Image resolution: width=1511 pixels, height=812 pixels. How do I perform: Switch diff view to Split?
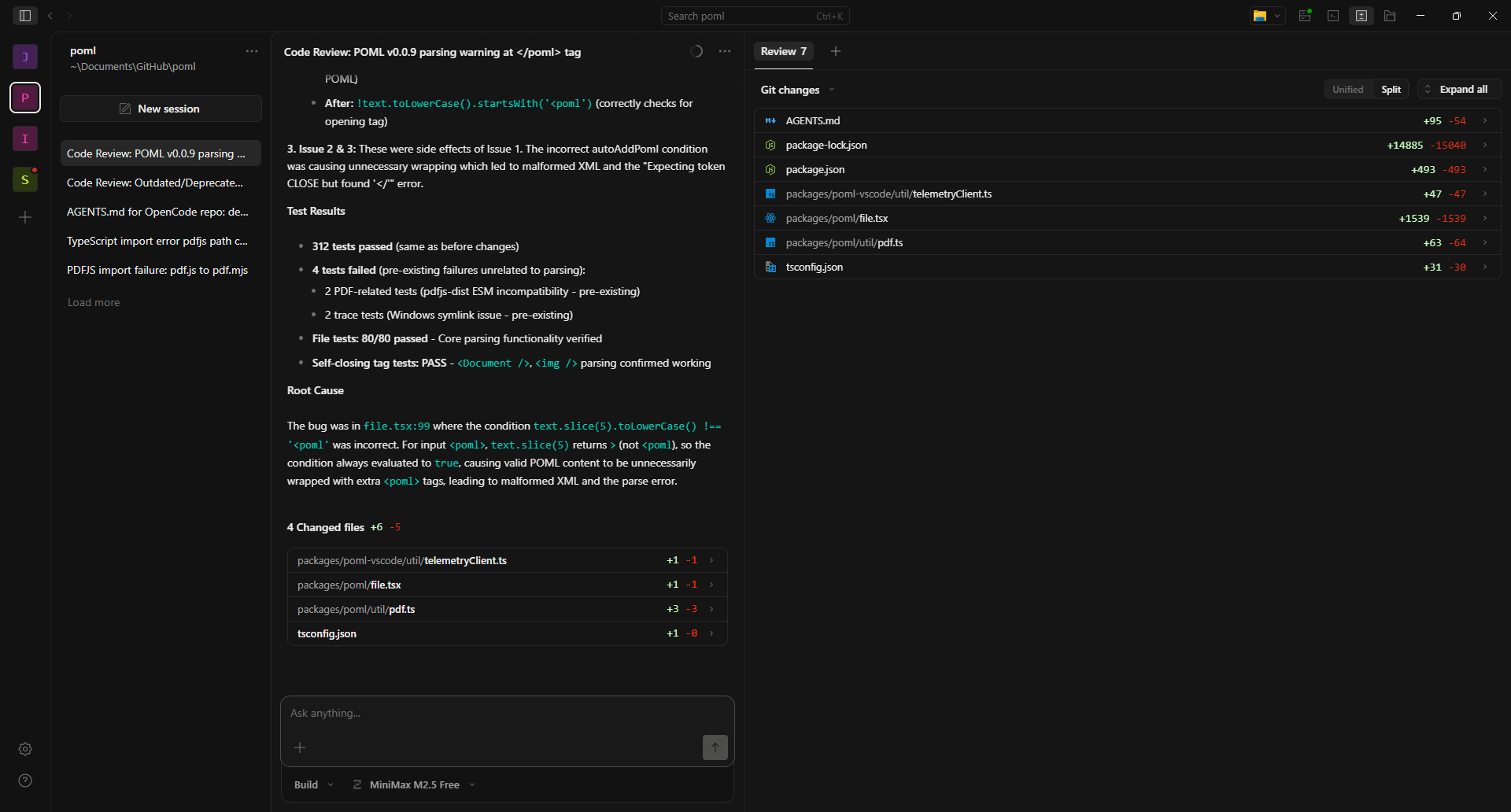click(x=1391, y=89)
